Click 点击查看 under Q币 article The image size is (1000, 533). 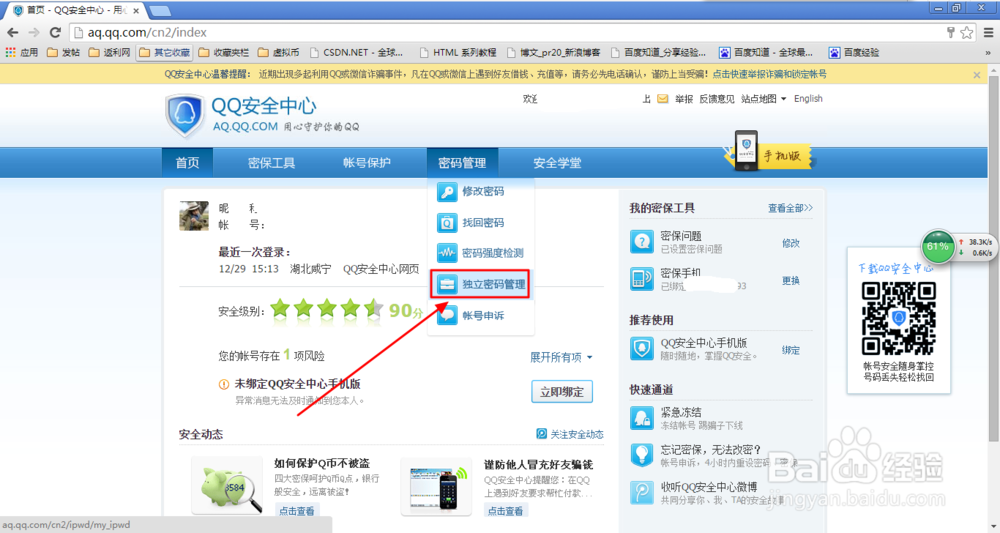coord(297,511)
